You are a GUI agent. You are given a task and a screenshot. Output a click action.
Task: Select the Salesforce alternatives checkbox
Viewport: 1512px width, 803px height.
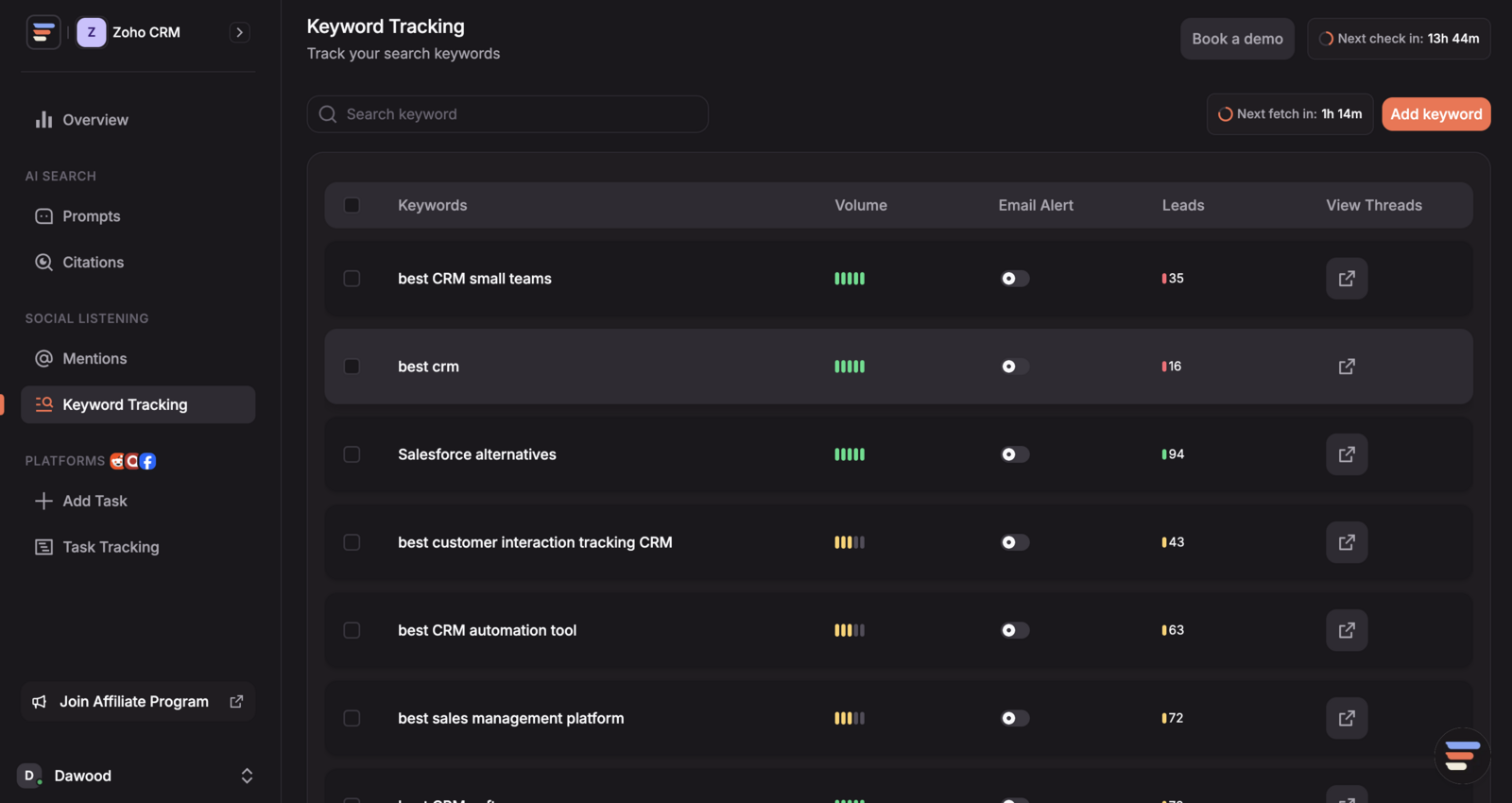[x=352, y=454]
